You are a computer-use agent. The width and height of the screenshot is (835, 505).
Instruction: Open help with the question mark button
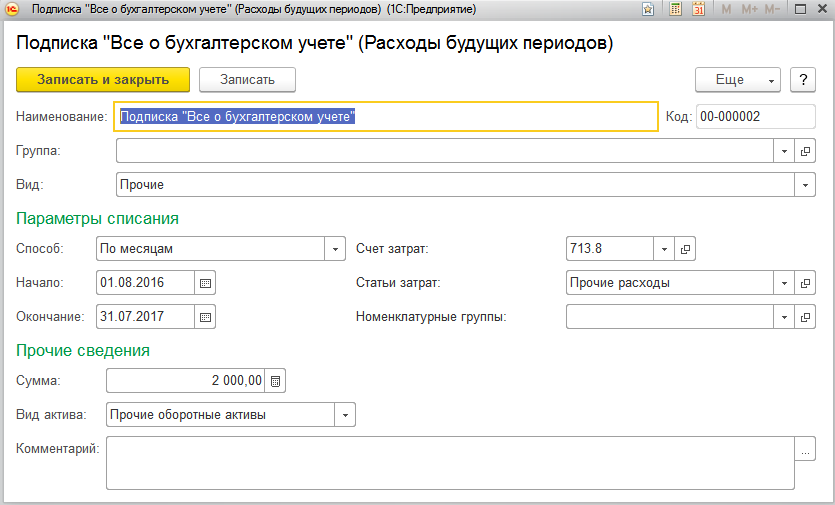[x=803, y=79]
